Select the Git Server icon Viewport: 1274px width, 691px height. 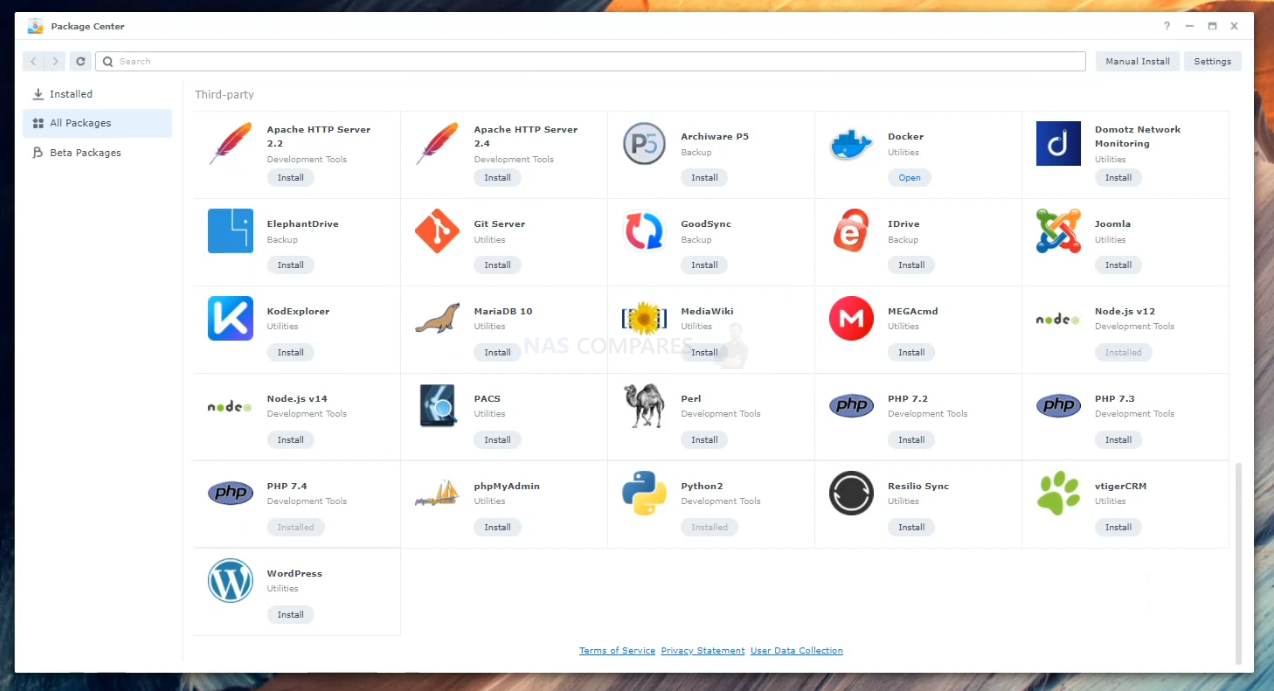click(437, 231)
